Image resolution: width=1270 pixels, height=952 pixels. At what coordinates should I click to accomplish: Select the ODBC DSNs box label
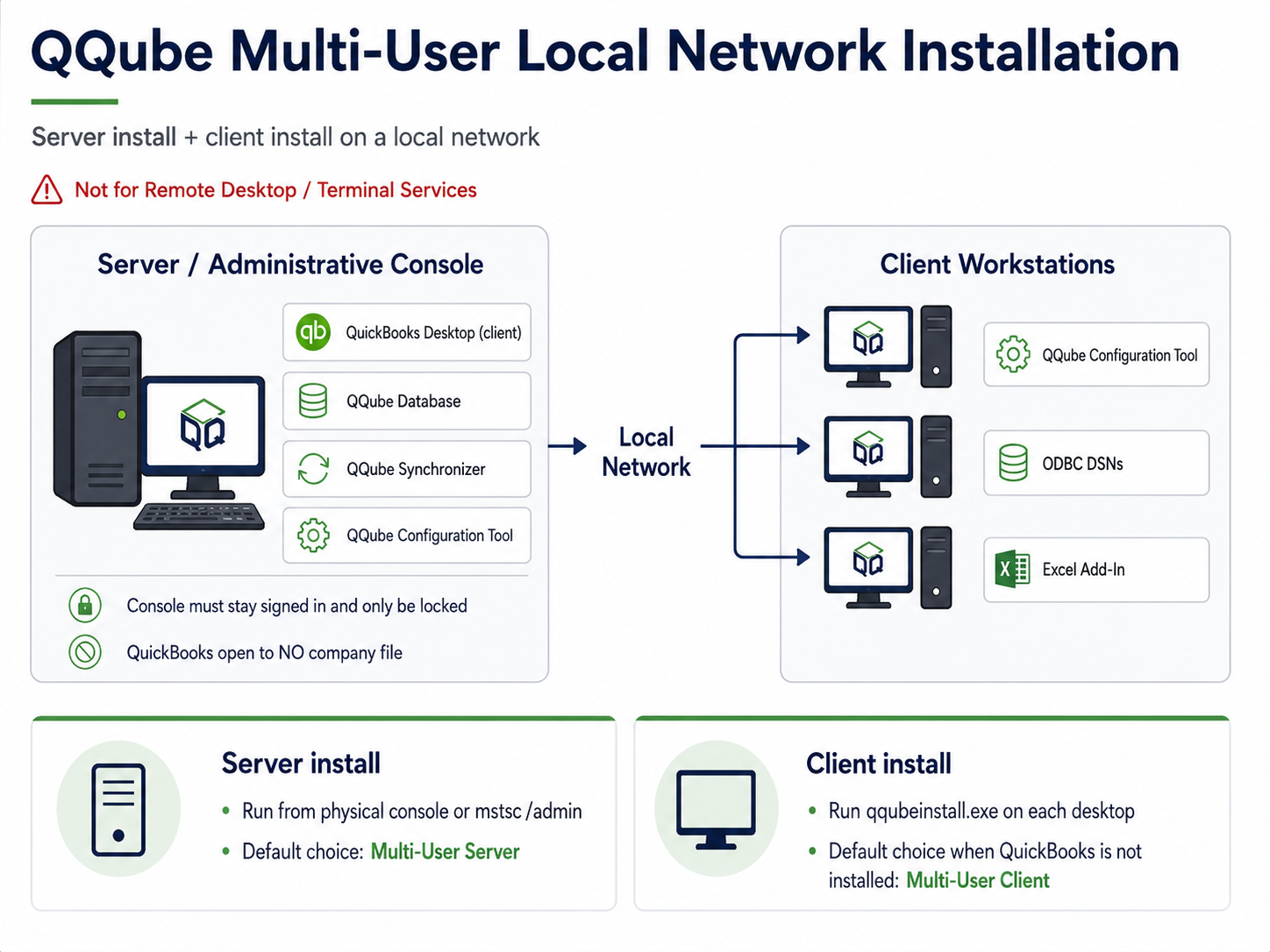point(1082,464)
